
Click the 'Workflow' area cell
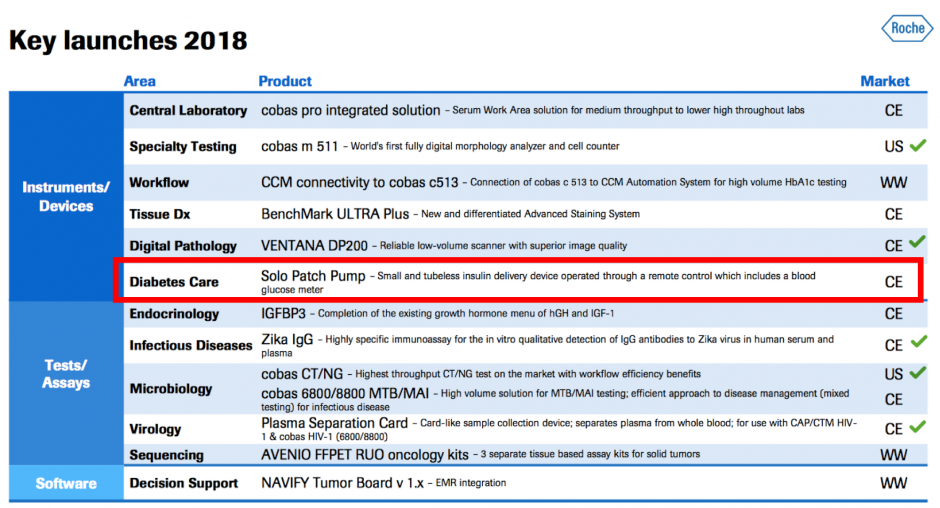click(159, 182)
